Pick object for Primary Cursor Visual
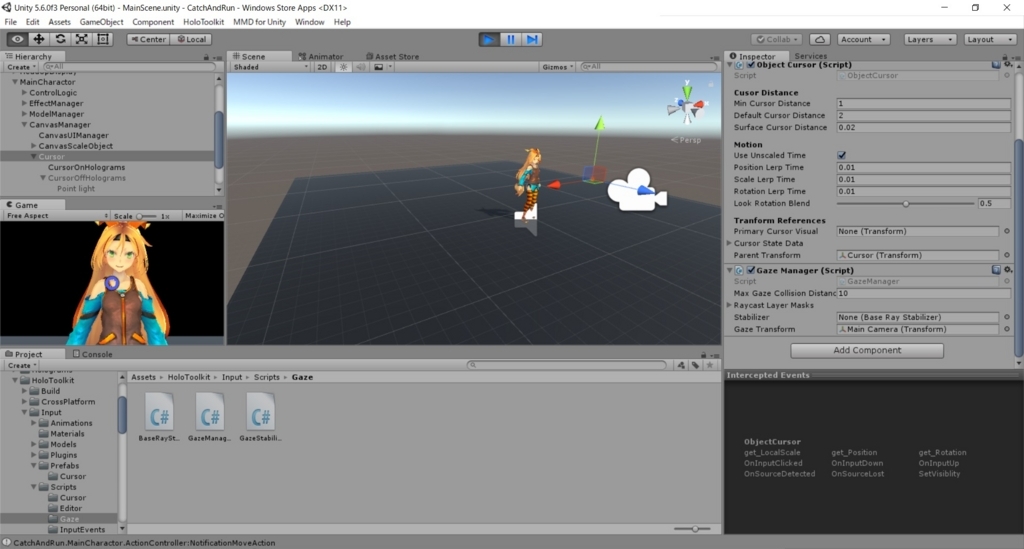The image size is (1024, 549). pyautogui.click(x=1006, y=231)
